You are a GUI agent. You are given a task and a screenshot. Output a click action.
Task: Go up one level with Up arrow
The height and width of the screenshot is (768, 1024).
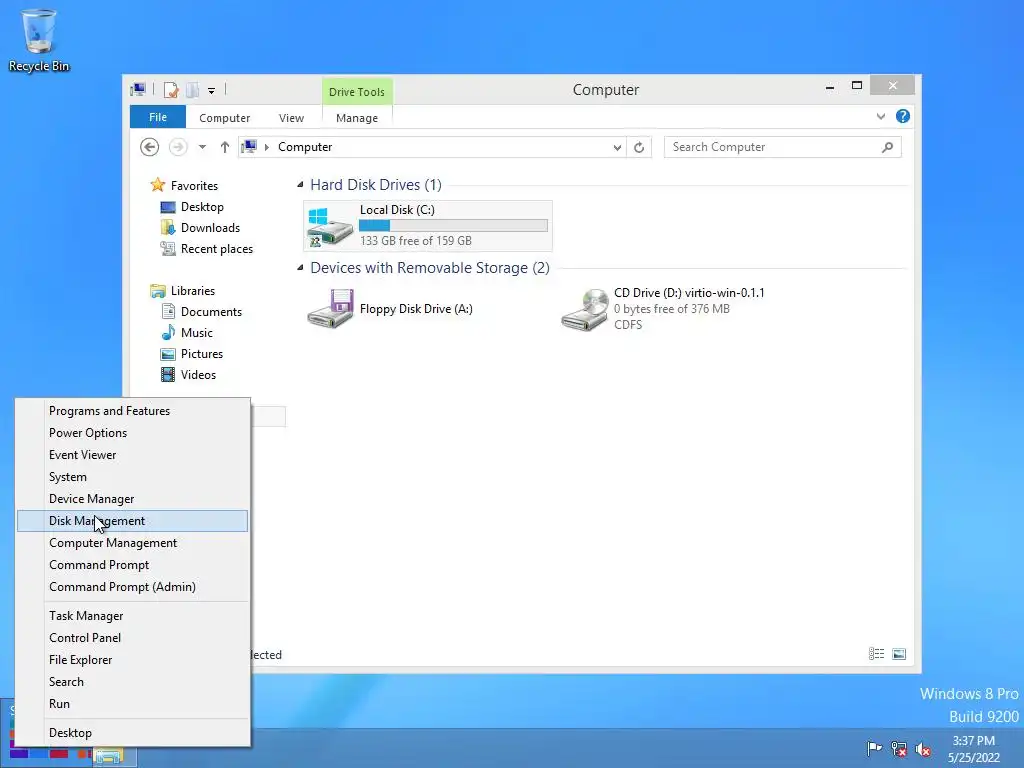[225, 147]
